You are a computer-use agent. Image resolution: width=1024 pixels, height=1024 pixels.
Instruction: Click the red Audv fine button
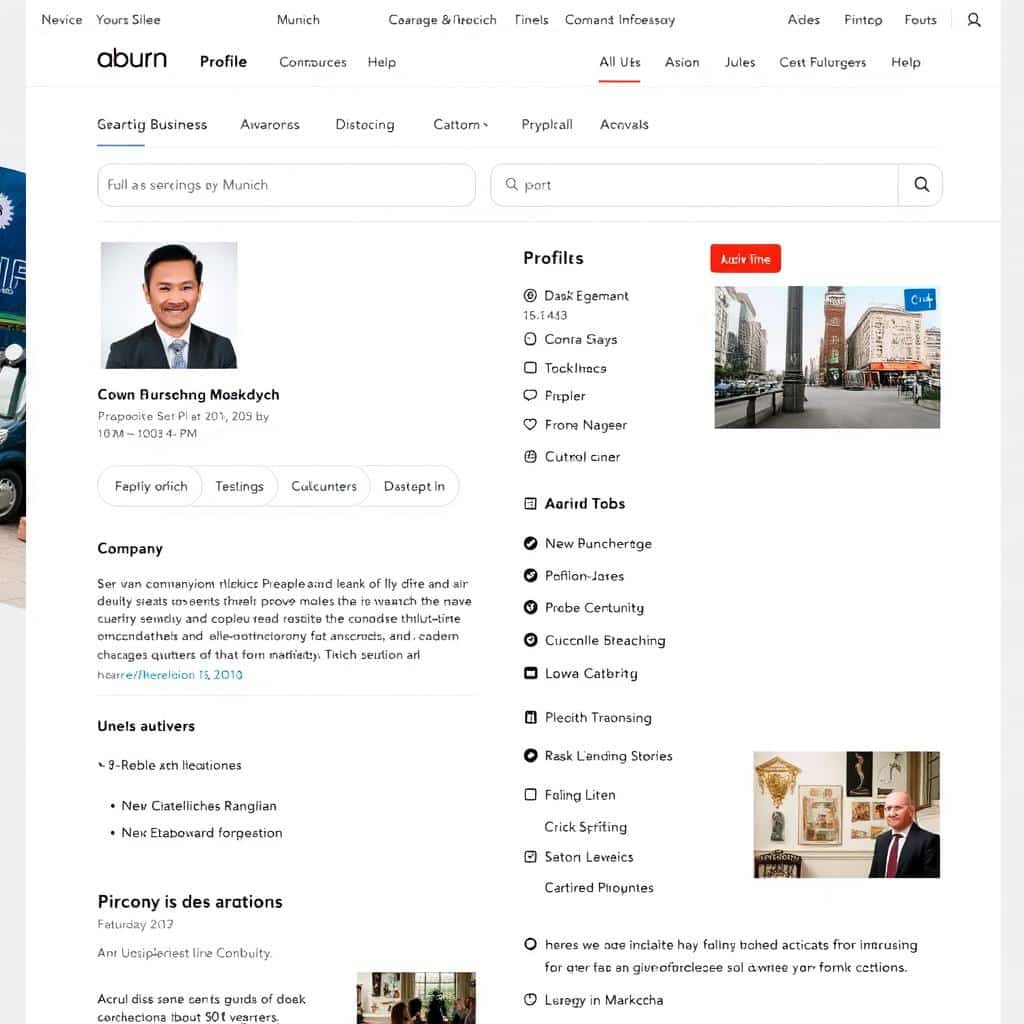point(745,259)
